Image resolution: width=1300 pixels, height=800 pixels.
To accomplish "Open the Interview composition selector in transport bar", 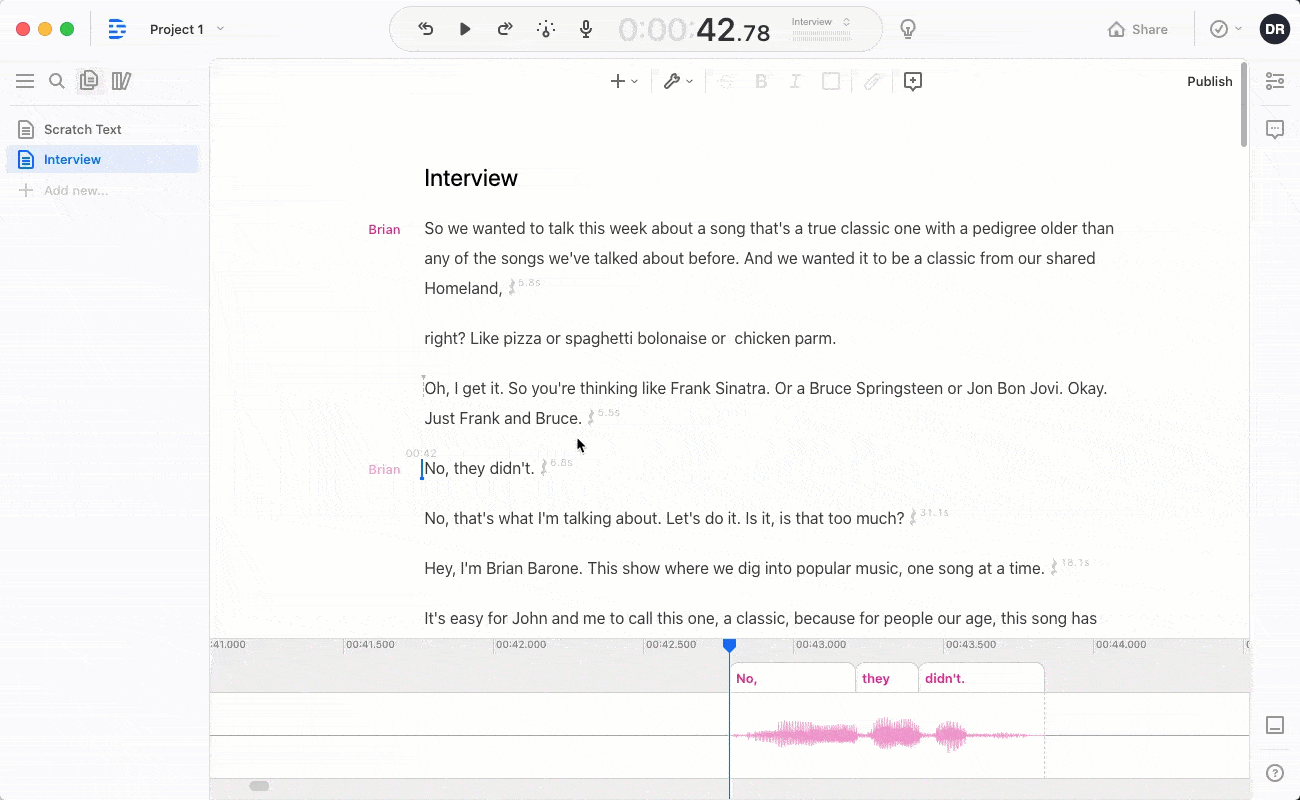I will pos(820,22).
